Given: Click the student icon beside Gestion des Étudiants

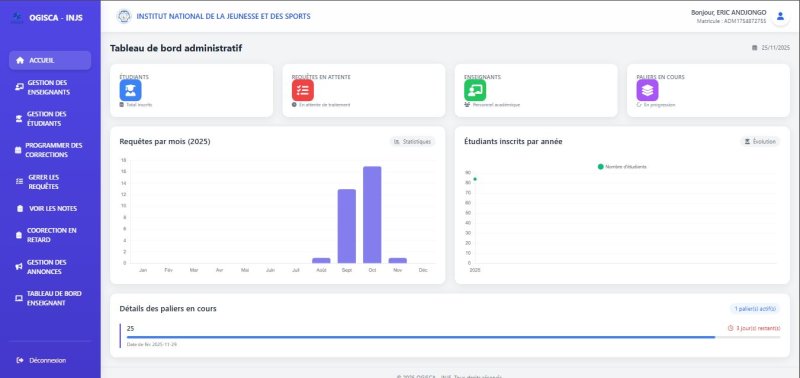Looking at the screenshot, I should [18, 119].
